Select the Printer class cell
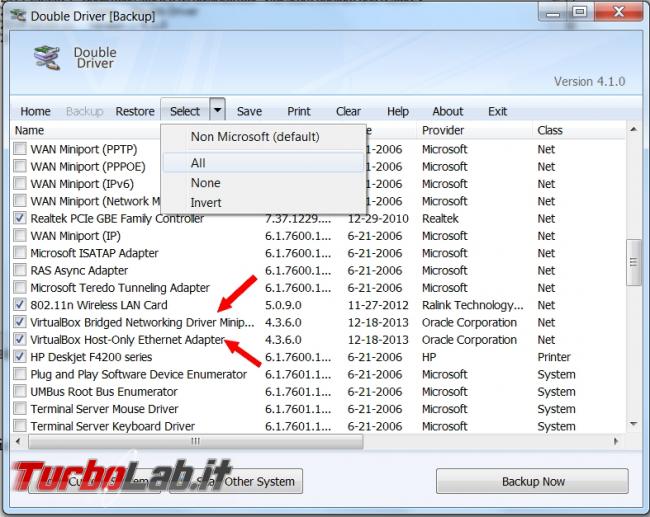 554,357
